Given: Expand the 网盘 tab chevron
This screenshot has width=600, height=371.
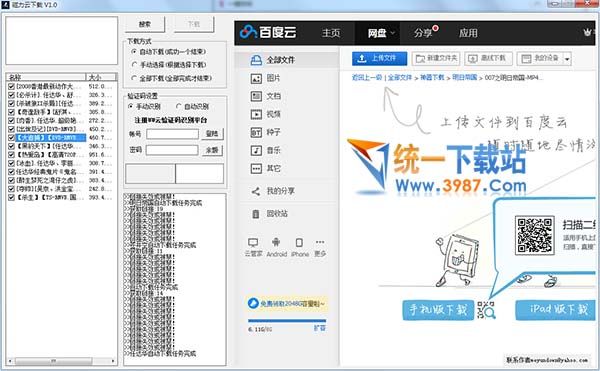Looking at the screenshot, I should tap(392, 33).
